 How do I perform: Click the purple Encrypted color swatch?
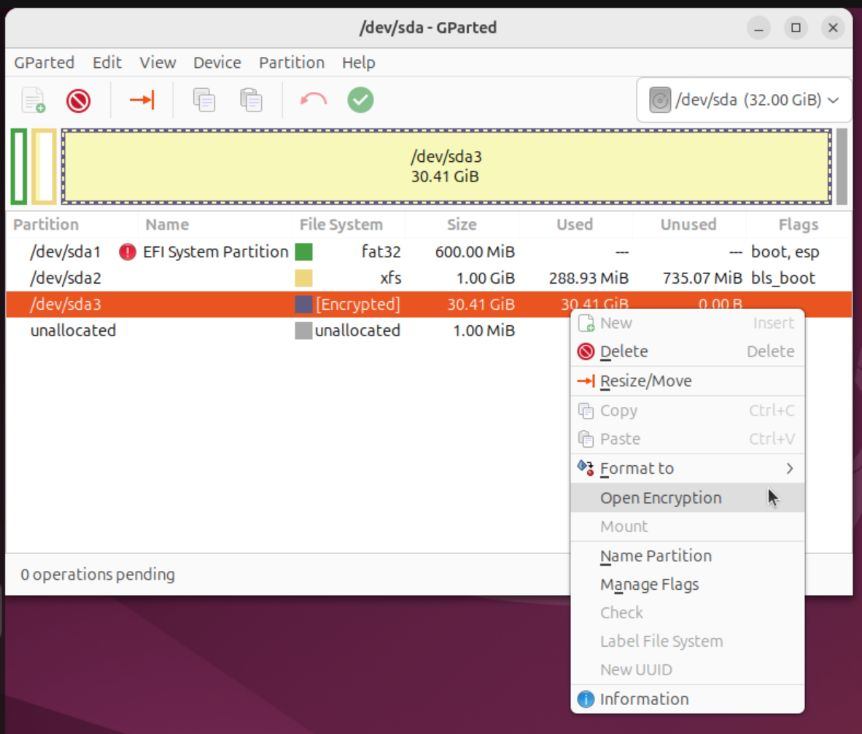303,304
